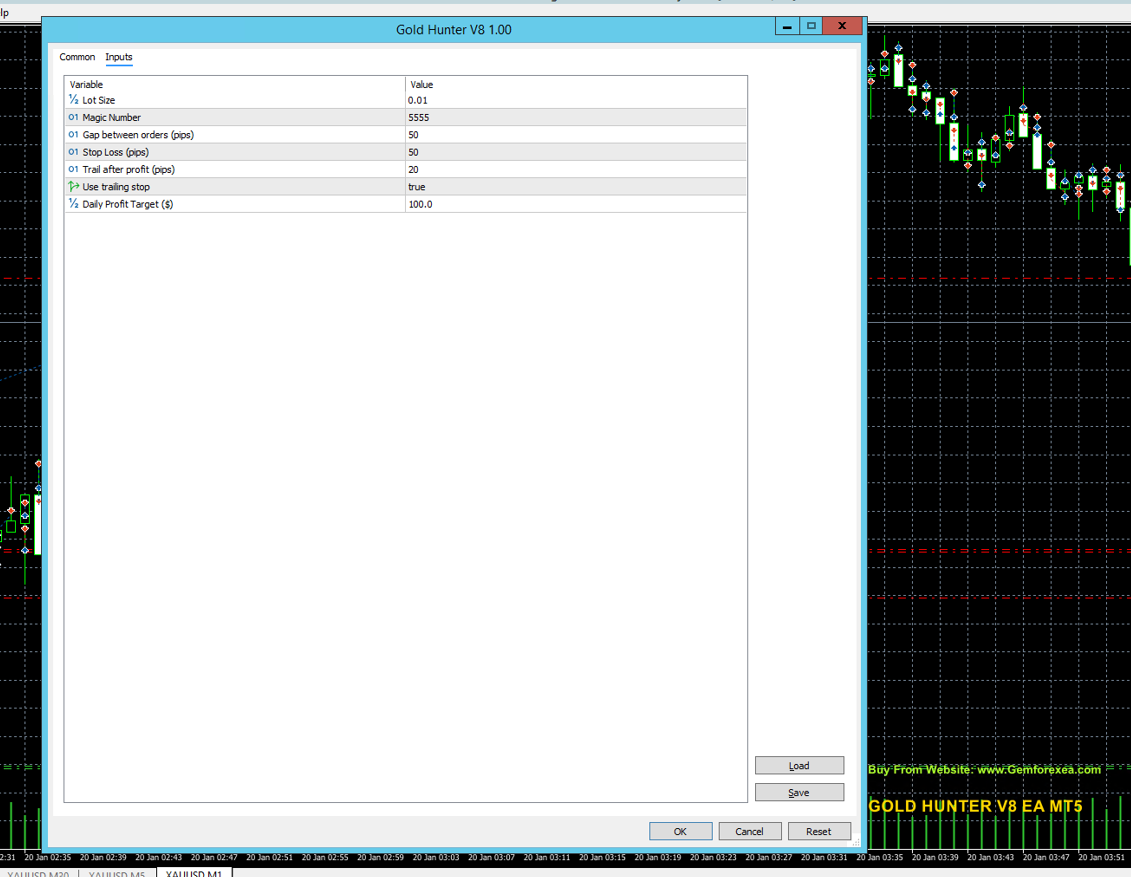Select the Trail after profit (pips) label
This screenshot has width=1131, height=877.
click(x=128, y=169)
